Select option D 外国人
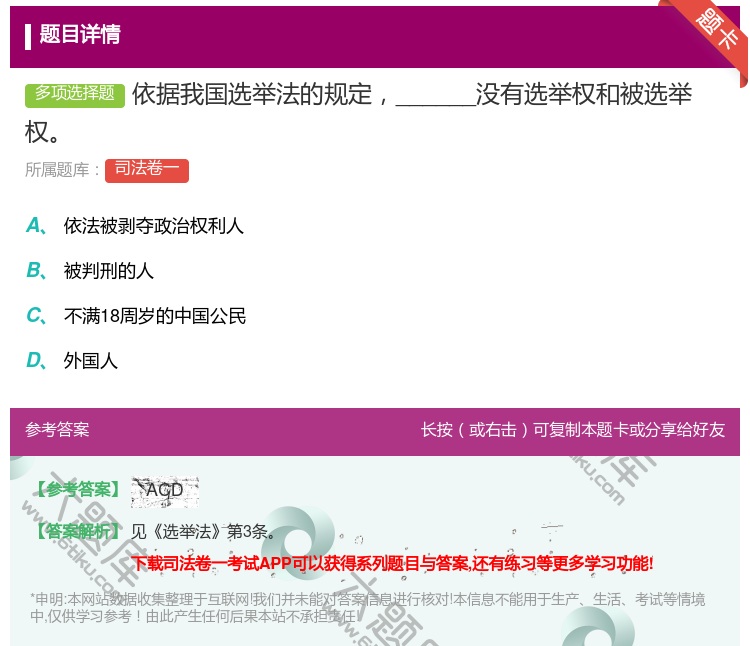This screenshot has width=750, height=646. click(72, 361)
